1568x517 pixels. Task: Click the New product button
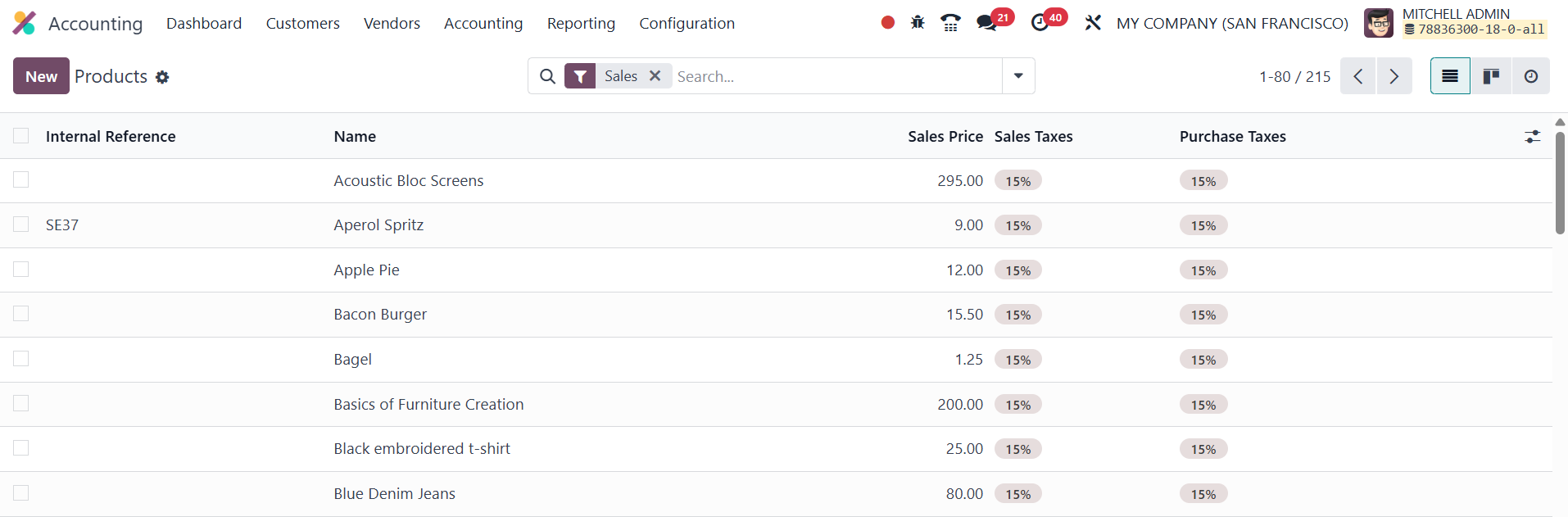coord(41,76)
